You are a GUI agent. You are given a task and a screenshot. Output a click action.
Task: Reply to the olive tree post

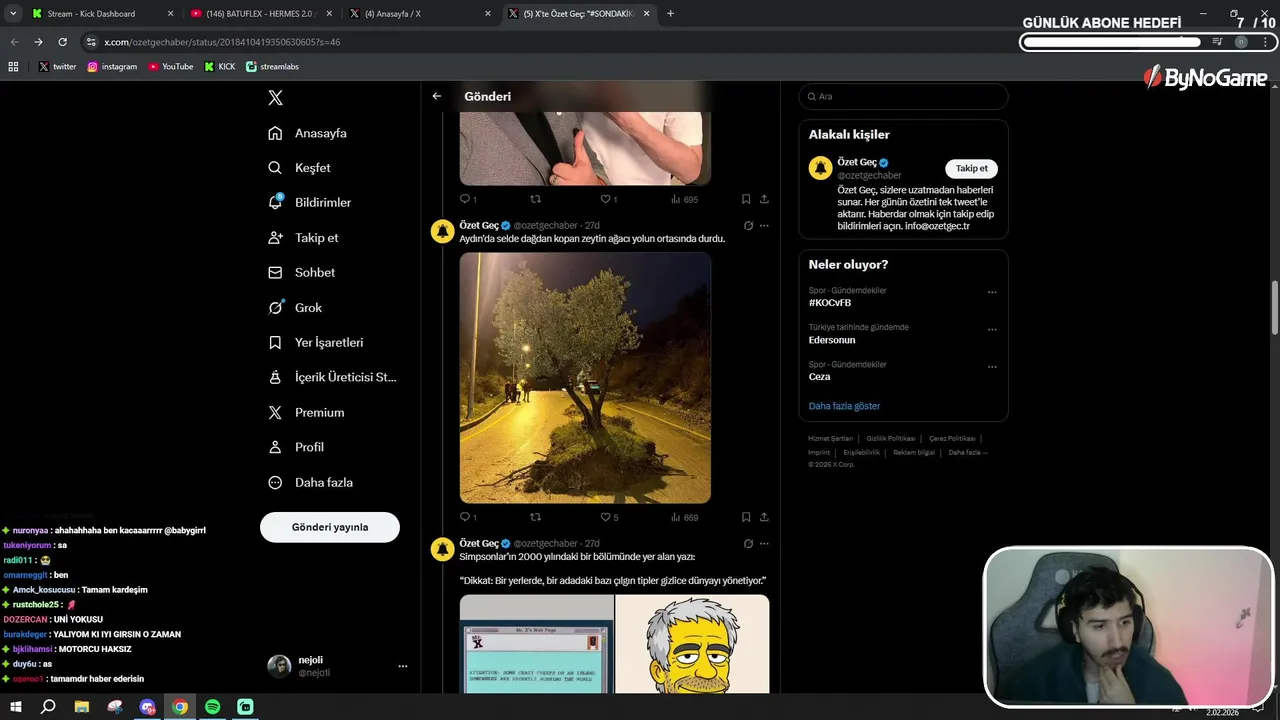point(467,517)
